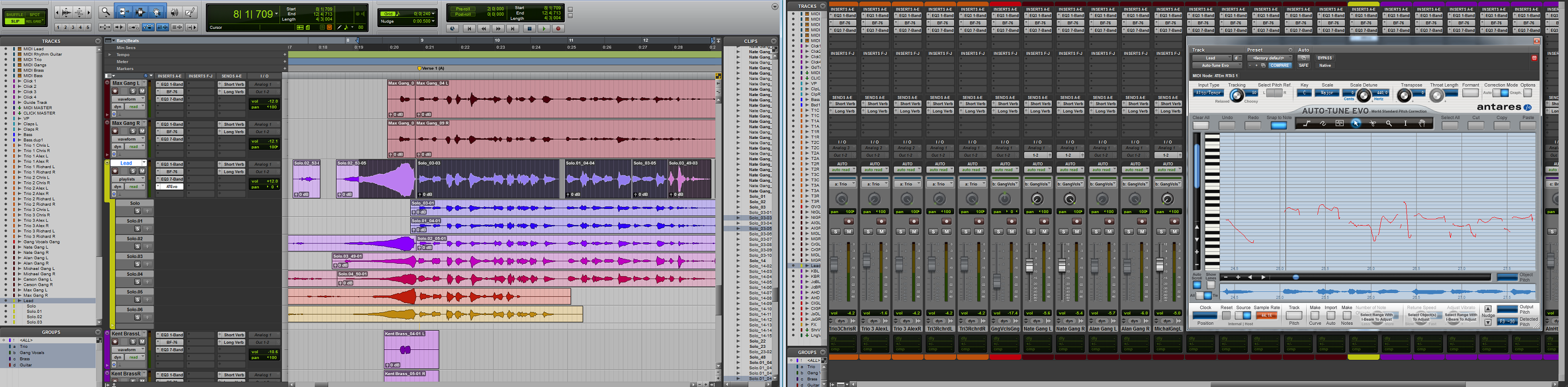Click Auto-Tune's Nudge down arrow

click(x=1488, y=323)
